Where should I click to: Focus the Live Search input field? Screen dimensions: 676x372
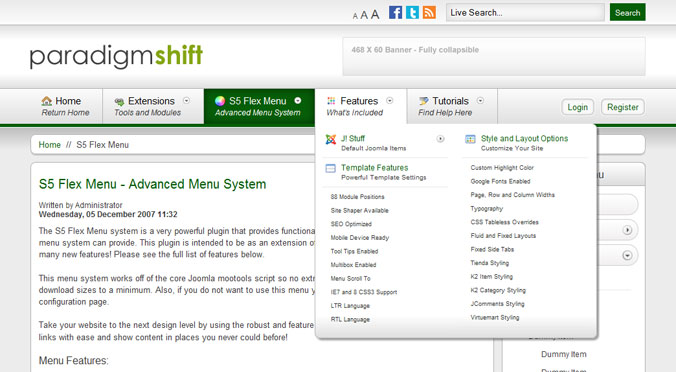click(525, 13)
